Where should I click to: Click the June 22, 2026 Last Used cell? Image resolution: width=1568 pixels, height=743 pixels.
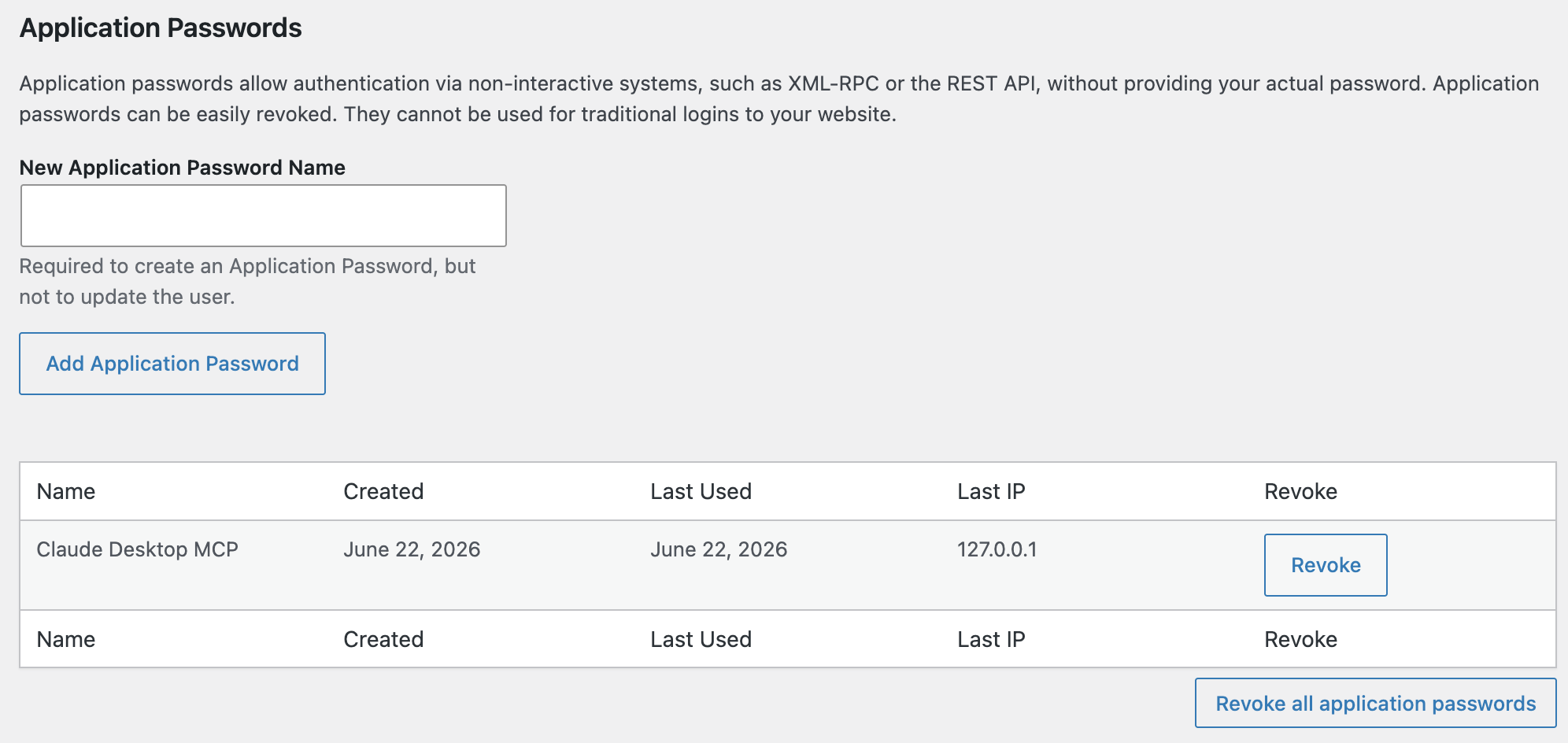pyautogui.click(x=719, y=549)
